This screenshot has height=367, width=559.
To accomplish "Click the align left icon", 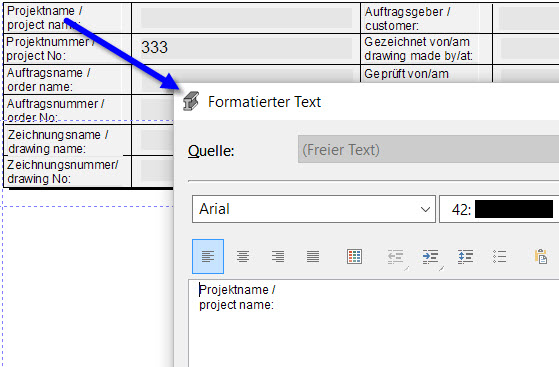I will pyautogui.click(x=208, y=256).
